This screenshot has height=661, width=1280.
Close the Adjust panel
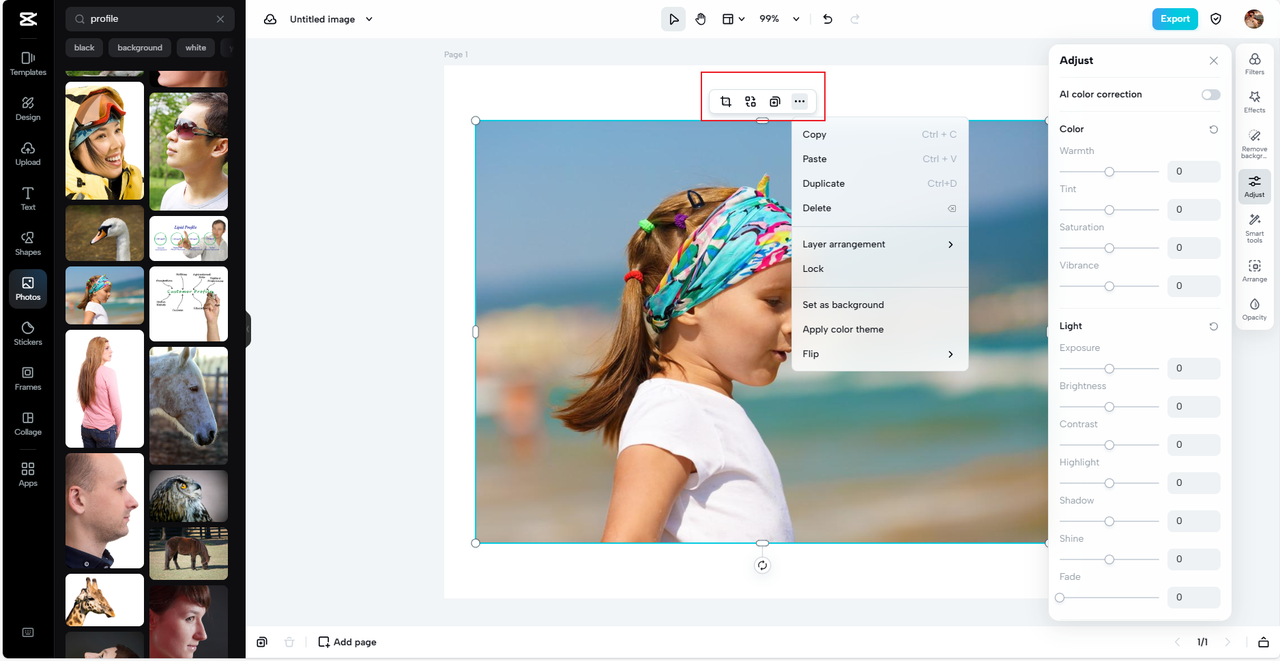click(x=1213, y=61)
